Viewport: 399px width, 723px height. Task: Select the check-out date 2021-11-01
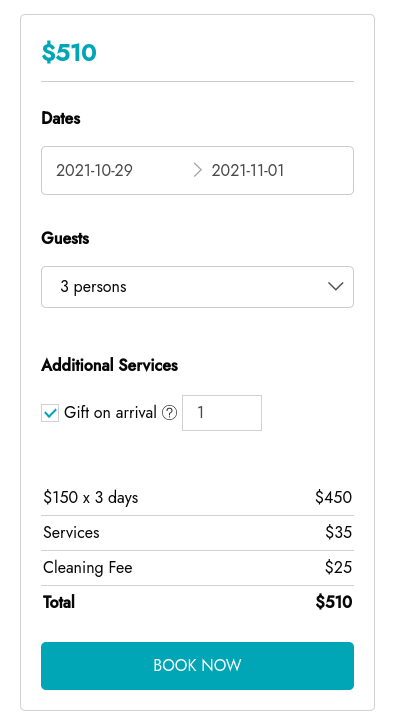click(248, 171)
